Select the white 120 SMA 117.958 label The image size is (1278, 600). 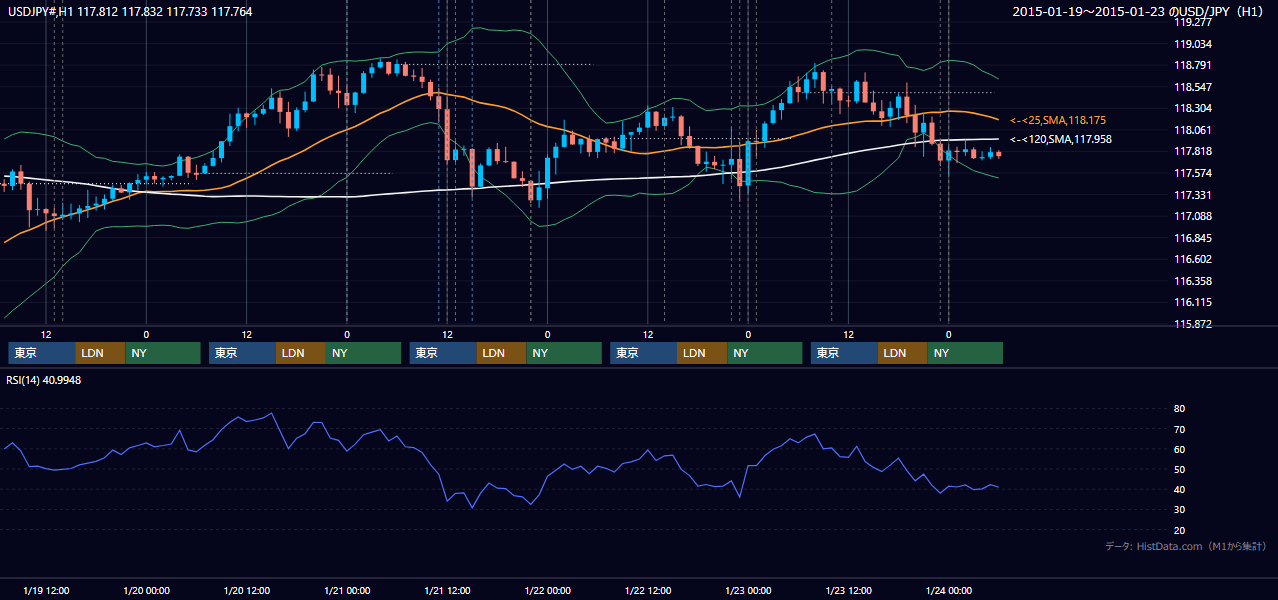[1061, 140]
